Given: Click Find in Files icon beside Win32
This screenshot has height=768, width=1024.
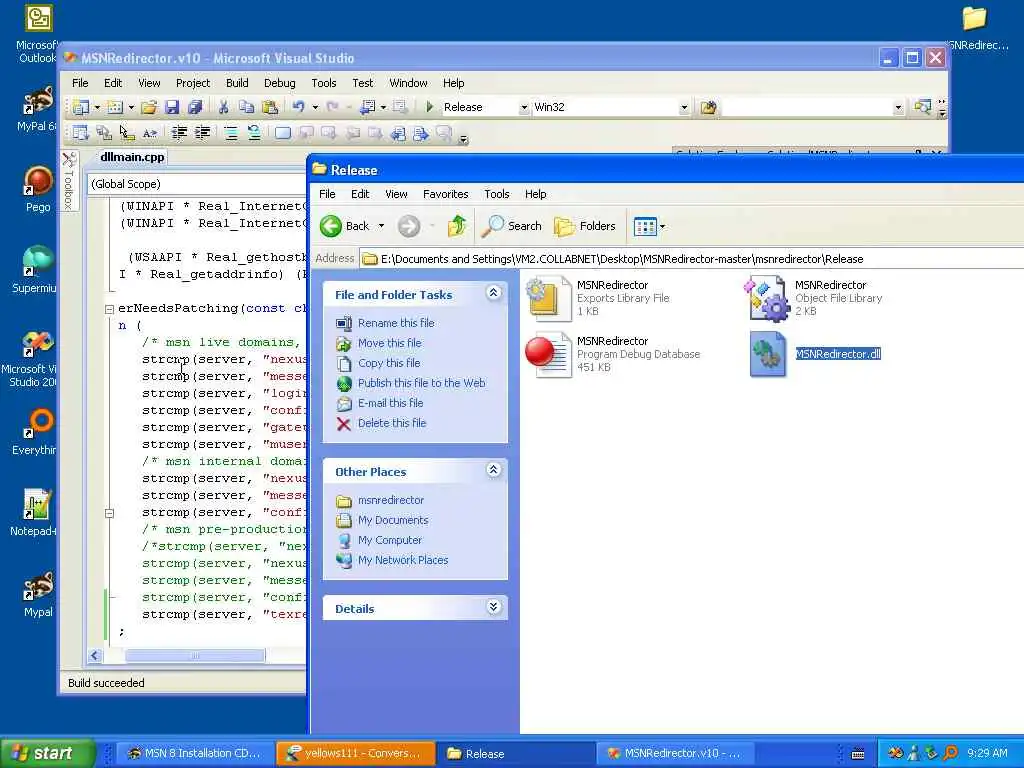Looking at the screenshot, I should coord(709,107).
